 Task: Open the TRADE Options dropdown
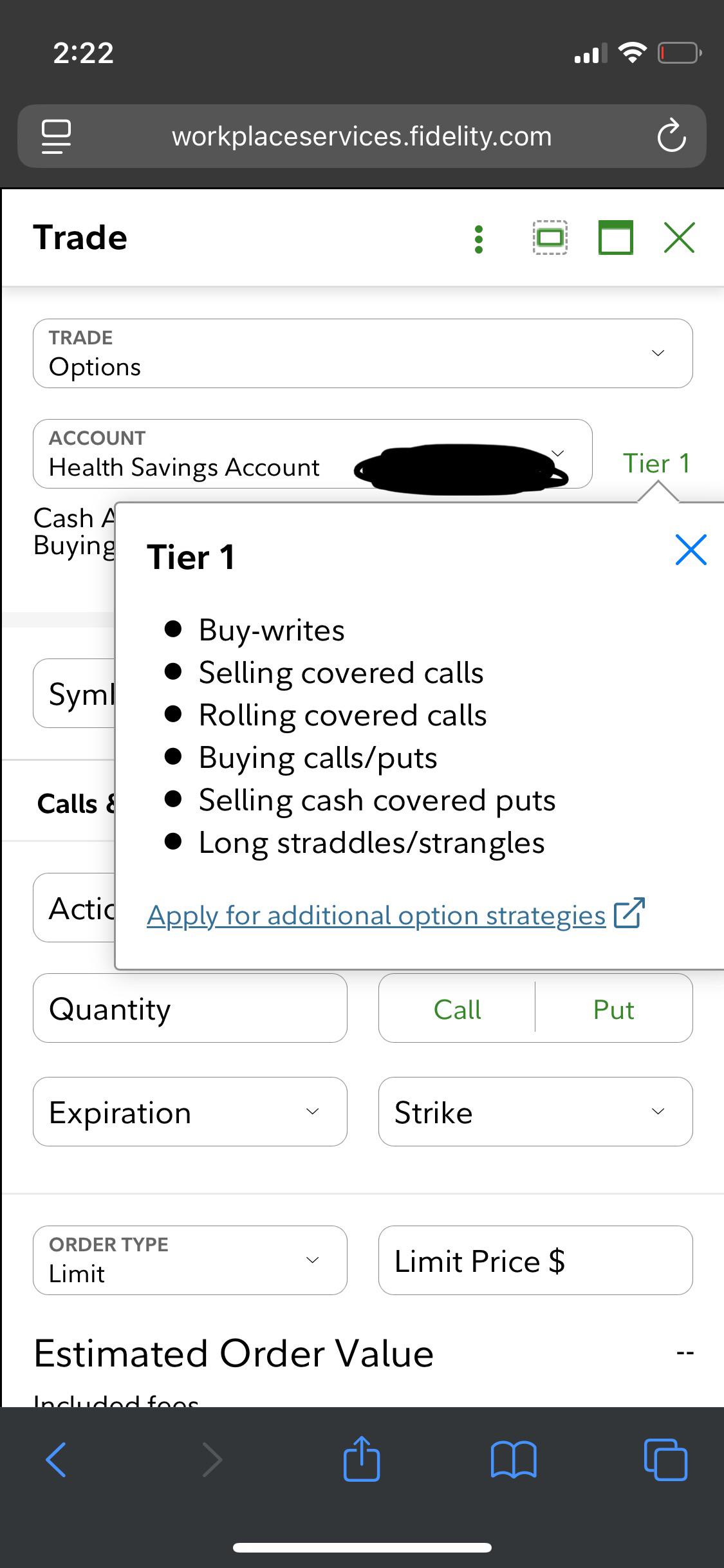363,353
